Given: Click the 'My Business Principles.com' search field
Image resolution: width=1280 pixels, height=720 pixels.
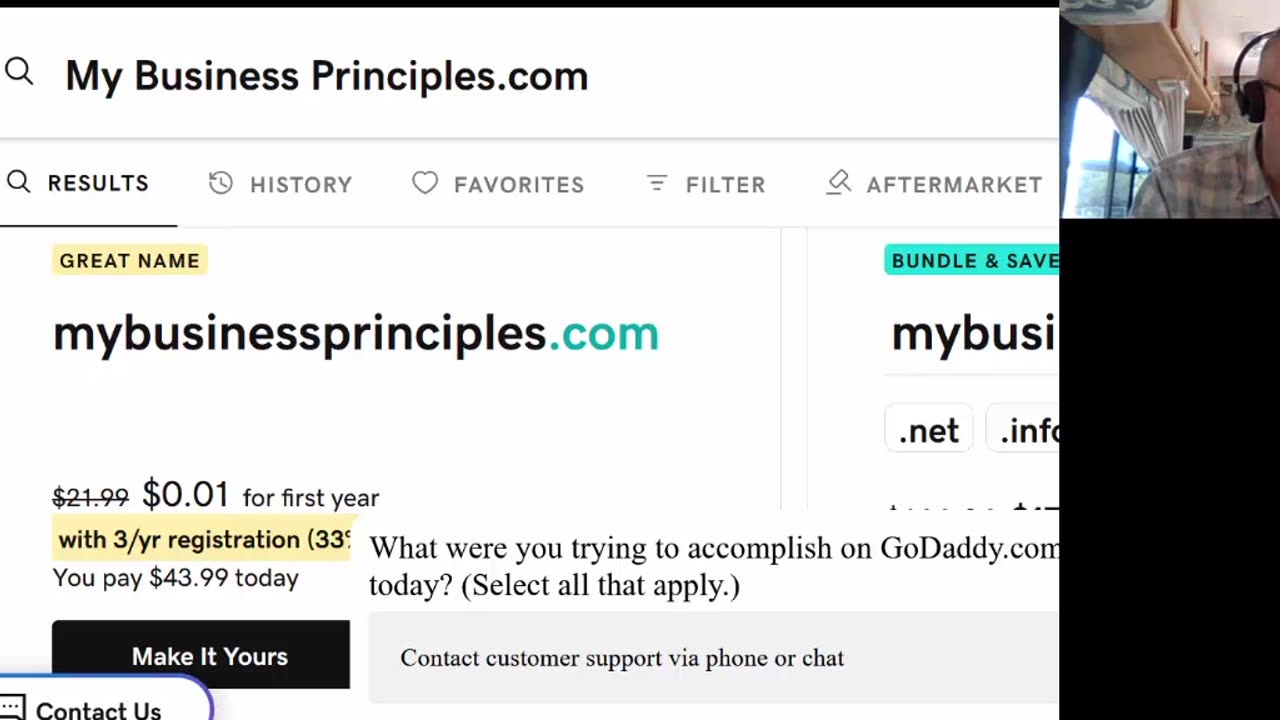Looking at the screenshot, I should [326, 76].
